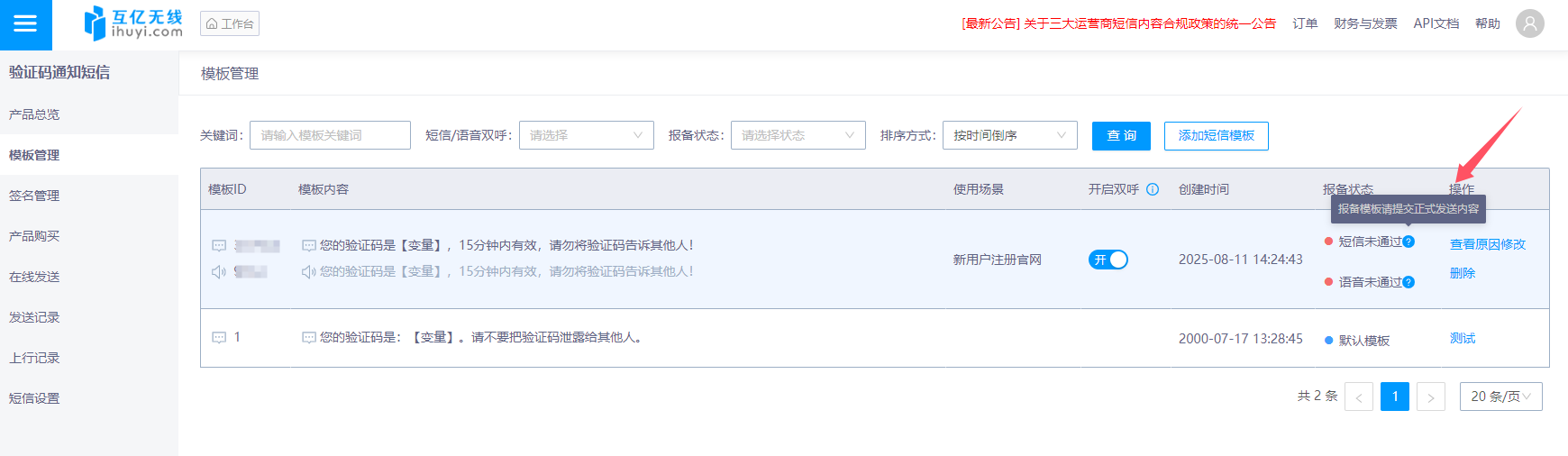Toggle off the 开启双呼 switch
This screenshot has height=456, width=1568.
click(1108, 260)
